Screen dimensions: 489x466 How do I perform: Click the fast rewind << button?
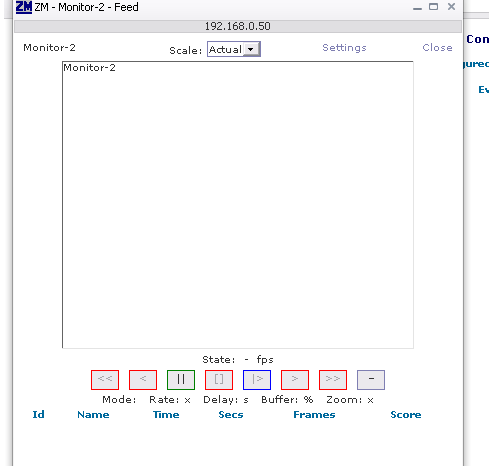pos(105,380)
